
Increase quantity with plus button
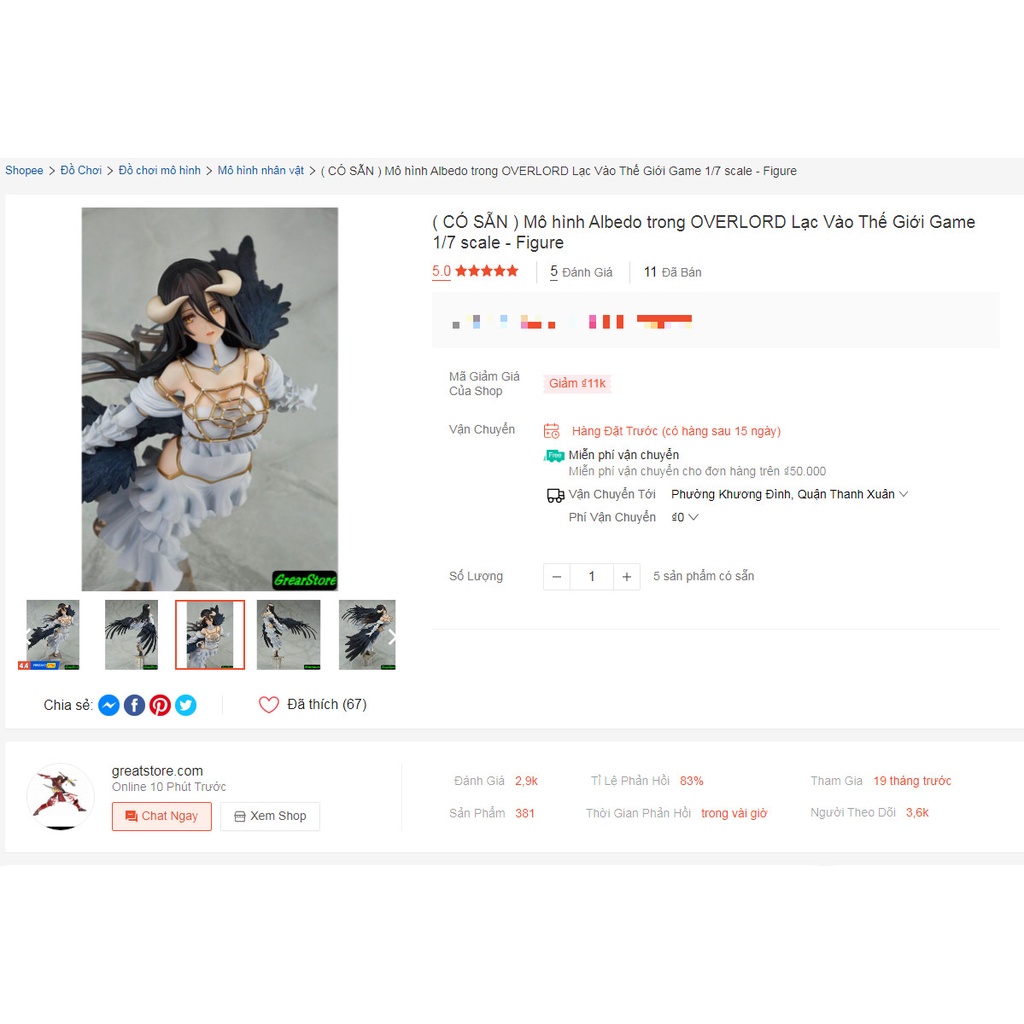[x=627, y=577]
